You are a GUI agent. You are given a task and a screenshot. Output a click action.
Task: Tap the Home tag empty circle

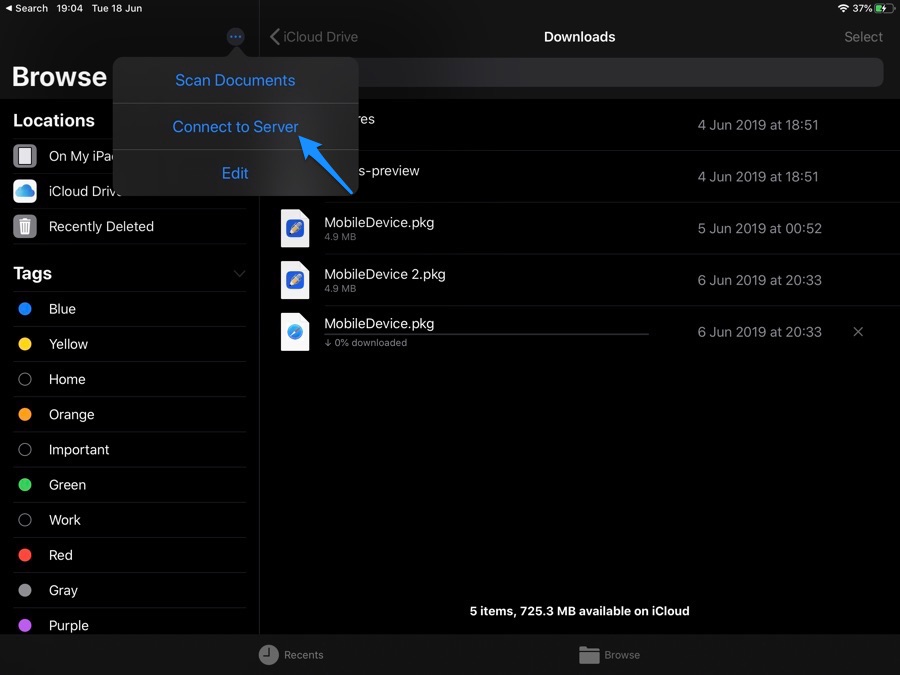click(25, 379)
